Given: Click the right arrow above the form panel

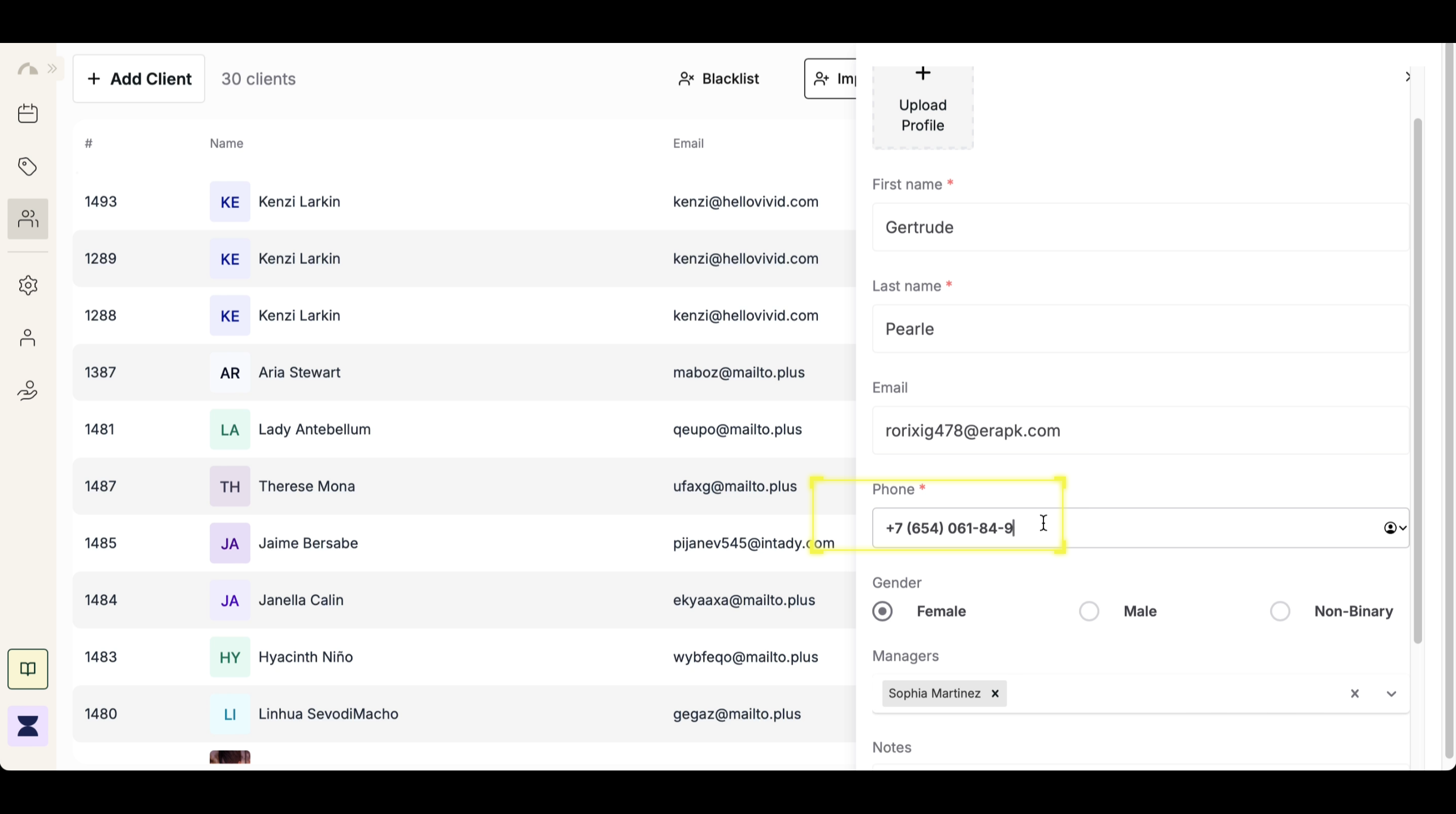Looking at the screenshot, I should click(x=1407, y=77).
